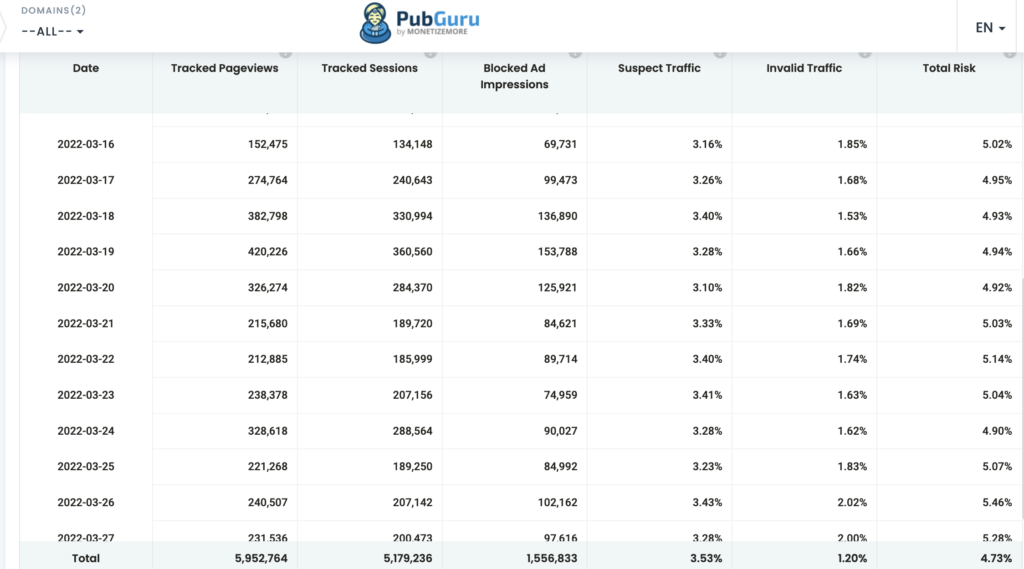
Task: Click the Total row pageviews 5,952,764
Action: 255,559
